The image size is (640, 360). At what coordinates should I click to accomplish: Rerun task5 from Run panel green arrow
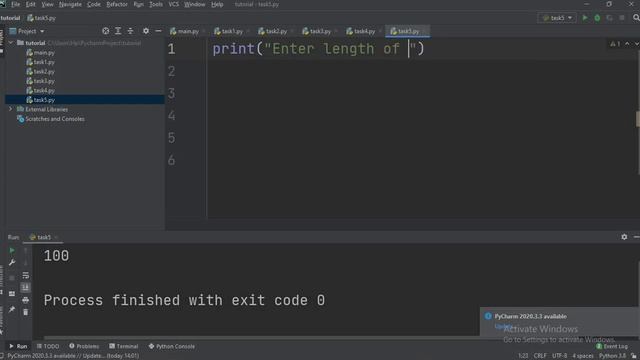point(12,250)
